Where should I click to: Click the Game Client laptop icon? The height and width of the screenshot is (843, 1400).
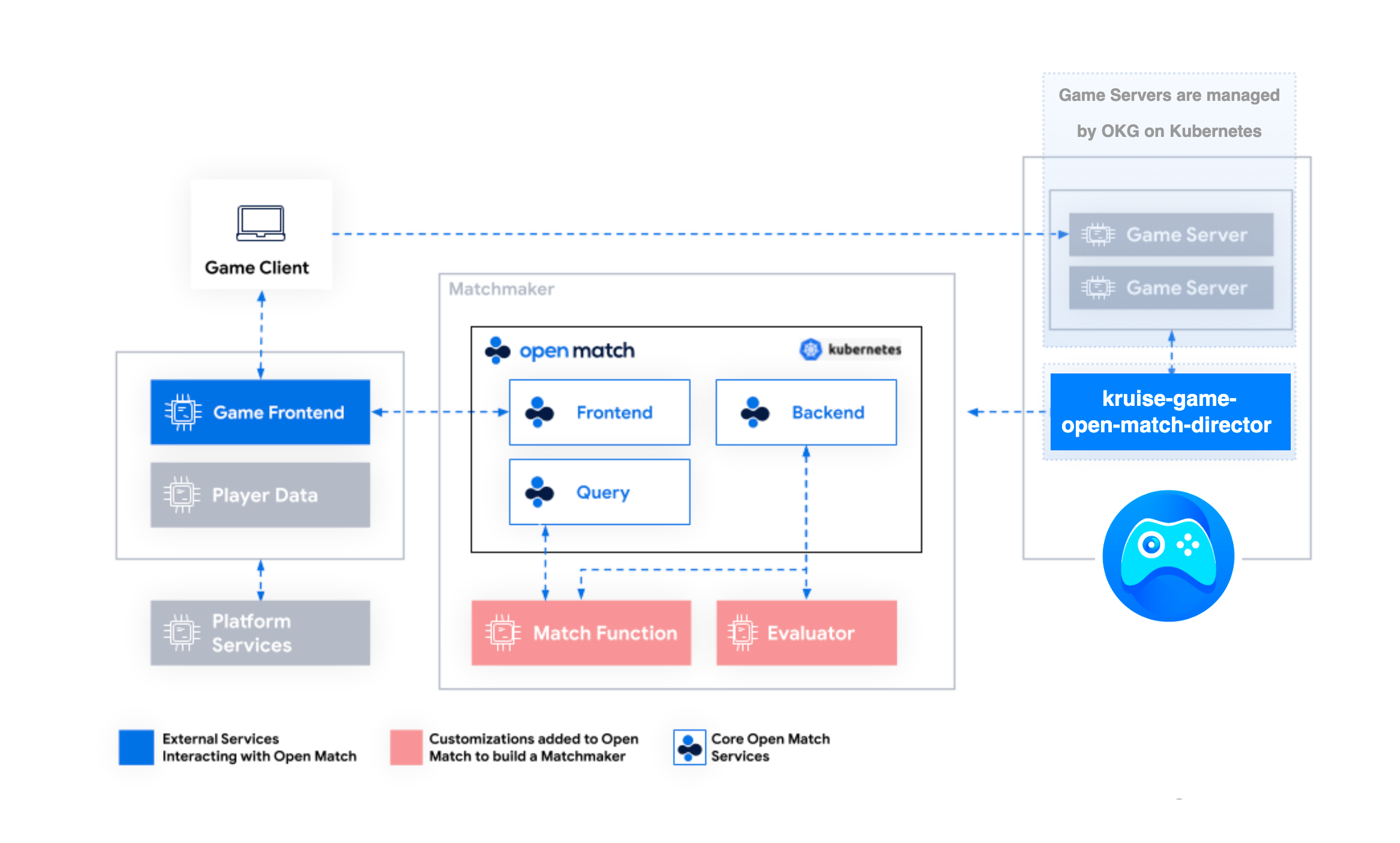(x=261, y=223)
